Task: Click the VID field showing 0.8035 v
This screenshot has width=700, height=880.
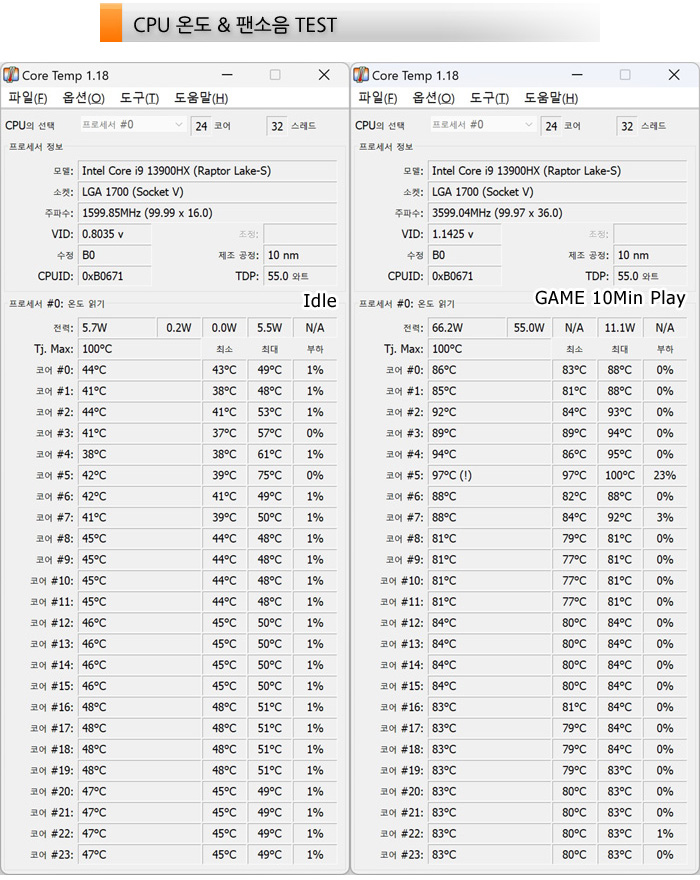Action: point(114,234)
